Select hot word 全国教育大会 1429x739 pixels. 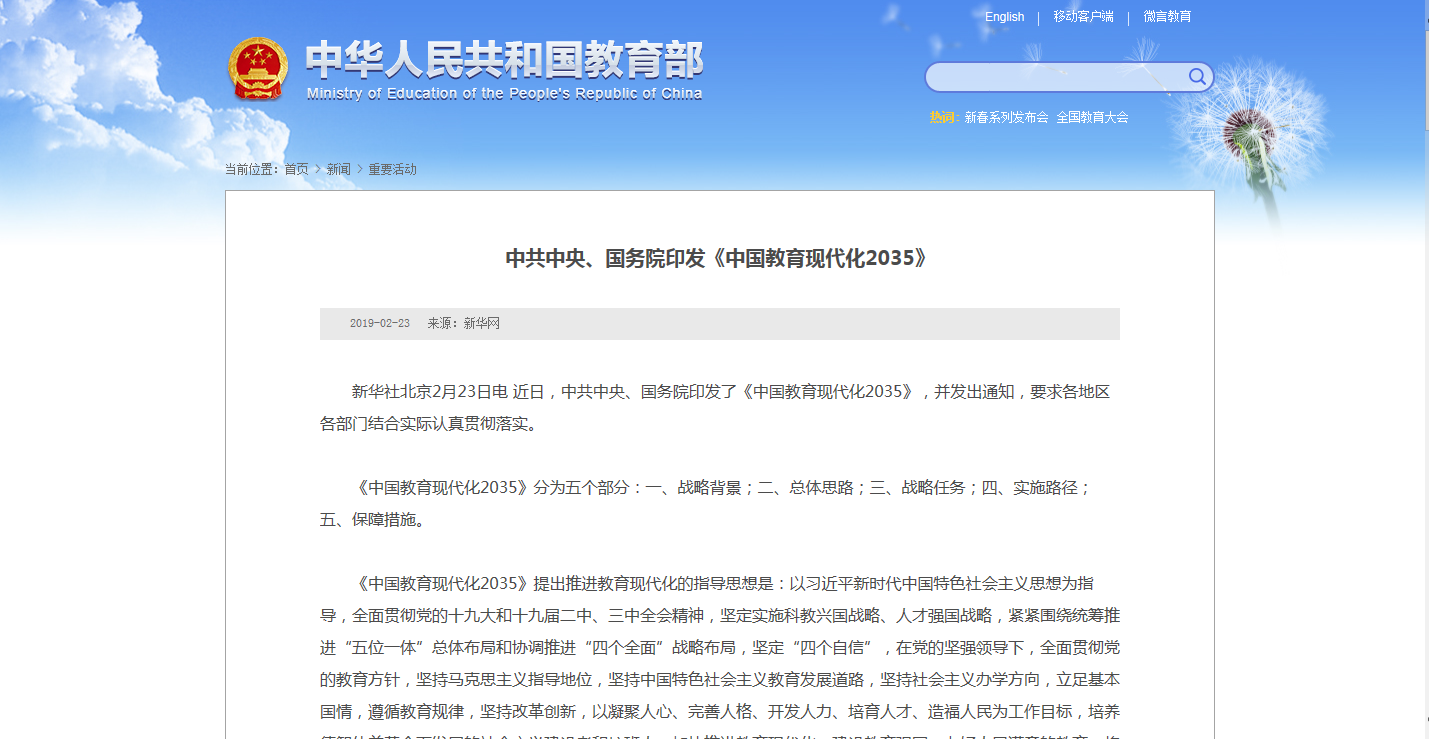click(x=1092, y=117)
